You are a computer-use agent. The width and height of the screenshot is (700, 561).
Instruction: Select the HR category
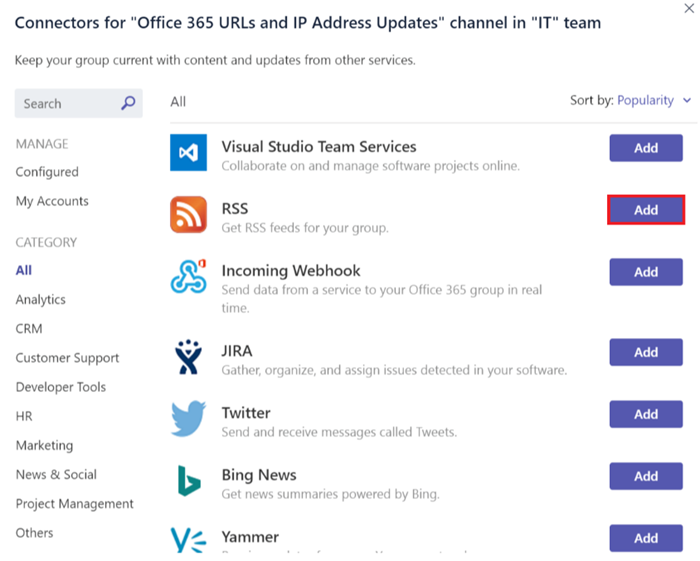(24, 416)
